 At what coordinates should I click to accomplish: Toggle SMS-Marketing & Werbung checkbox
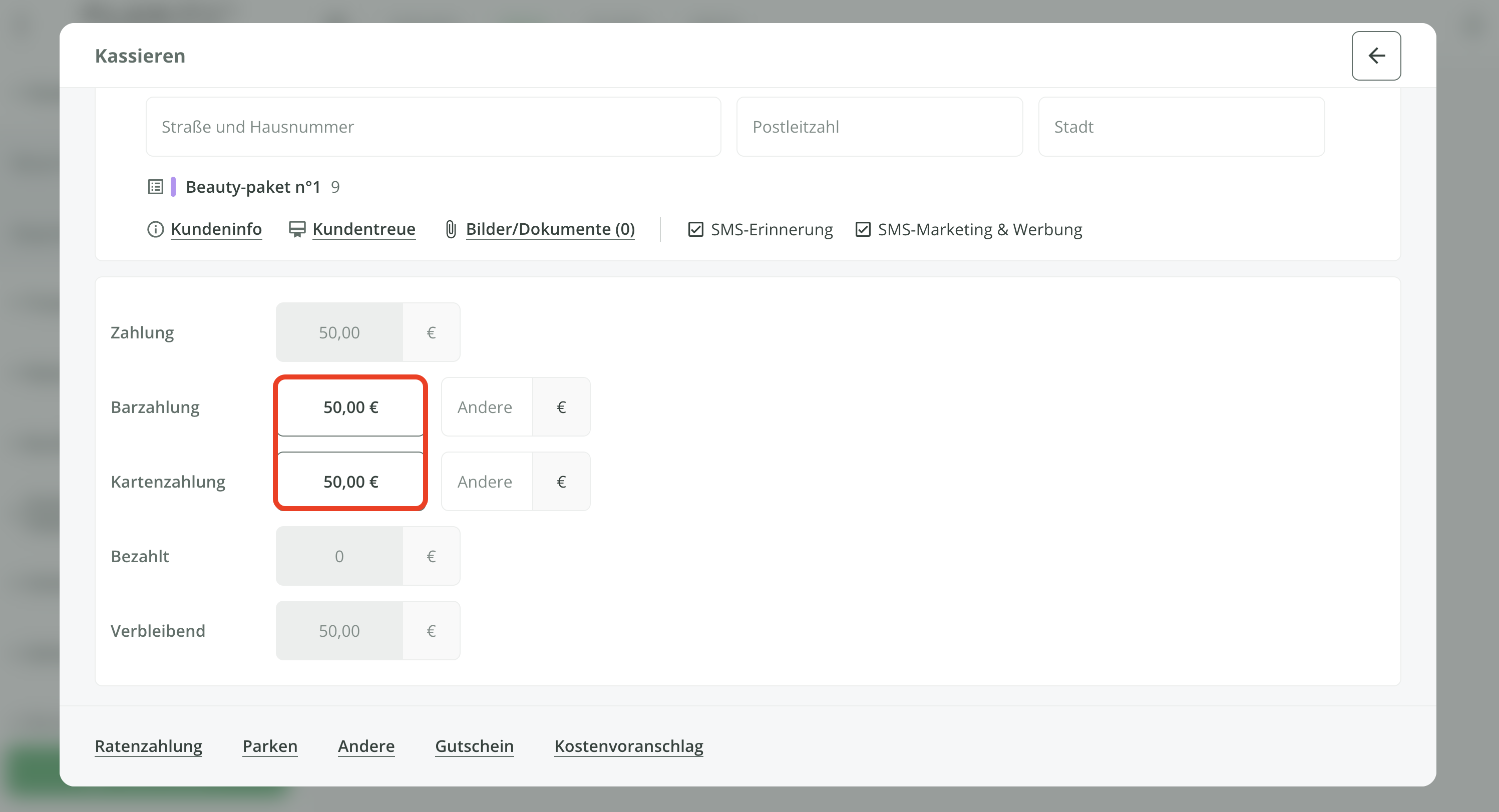coord(862,229)
